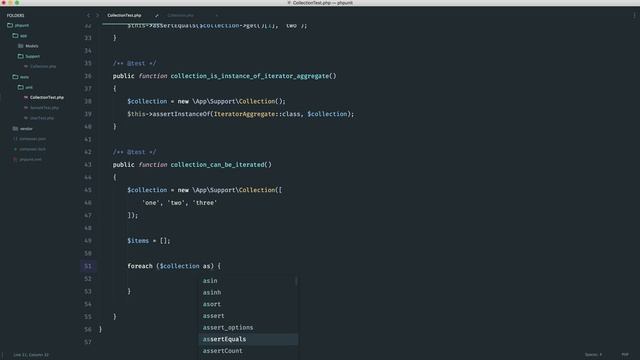Choose asort from autocomplete list
This screenshot has height=360, width=640.
(x=248, y=304)
